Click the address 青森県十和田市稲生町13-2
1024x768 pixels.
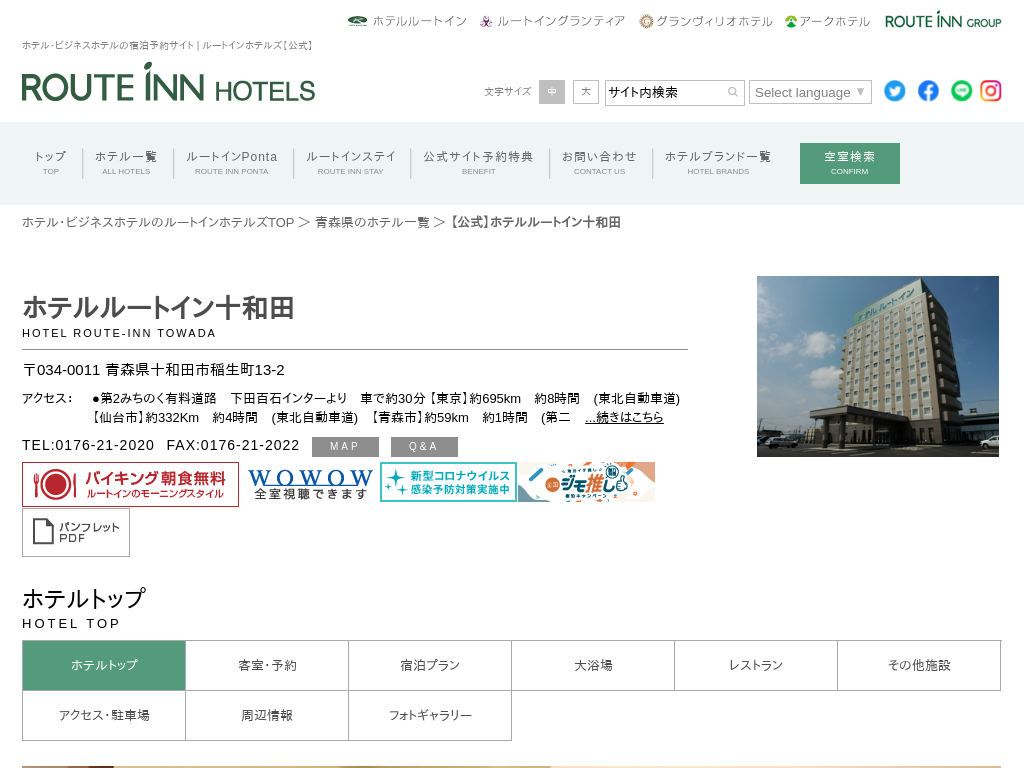coord(195,370)
